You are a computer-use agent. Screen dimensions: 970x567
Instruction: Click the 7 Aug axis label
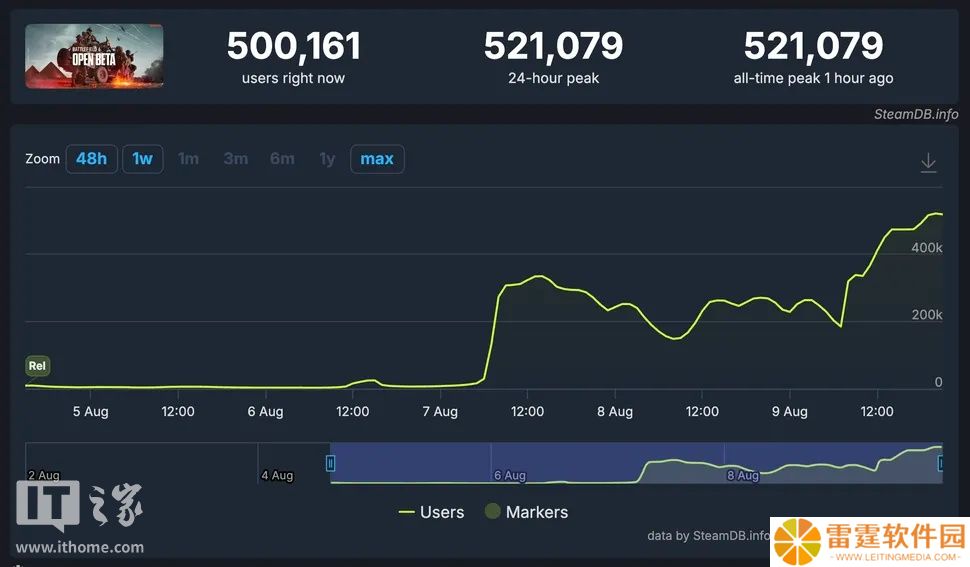pos(440,412)
